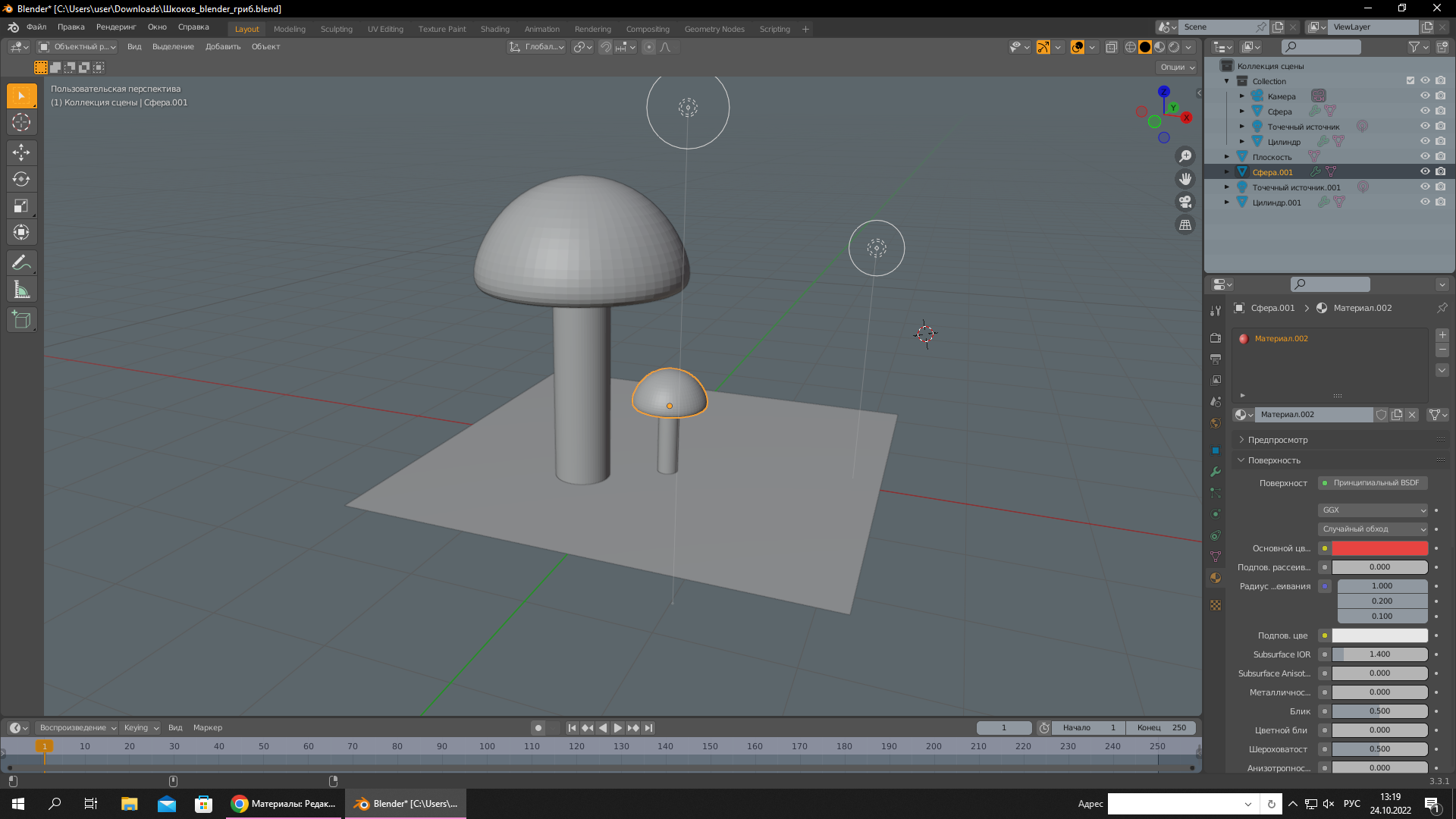Open Файл menu

click(36, 27)
